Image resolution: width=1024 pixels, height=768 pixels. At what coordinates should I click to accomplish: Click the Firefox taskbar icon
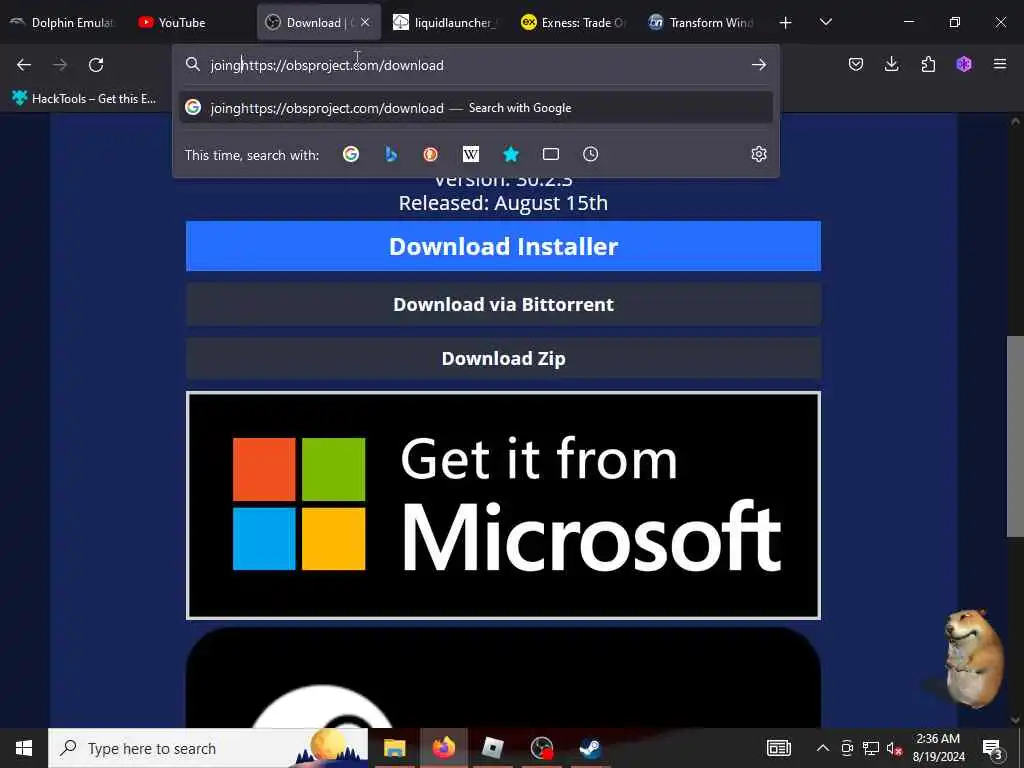click(x=443, y=748)
